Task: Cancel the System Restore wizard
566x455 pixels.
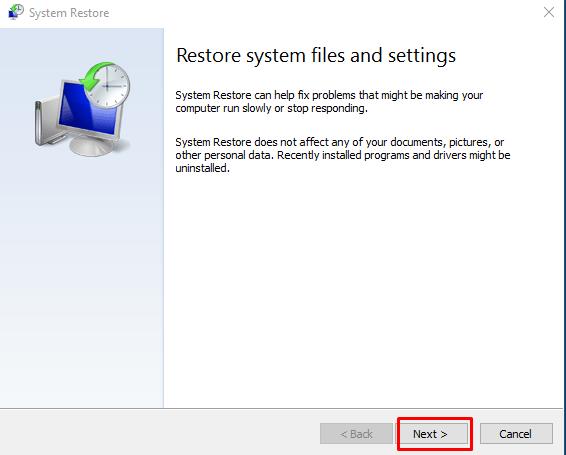Action: click(x=516, y=433)
